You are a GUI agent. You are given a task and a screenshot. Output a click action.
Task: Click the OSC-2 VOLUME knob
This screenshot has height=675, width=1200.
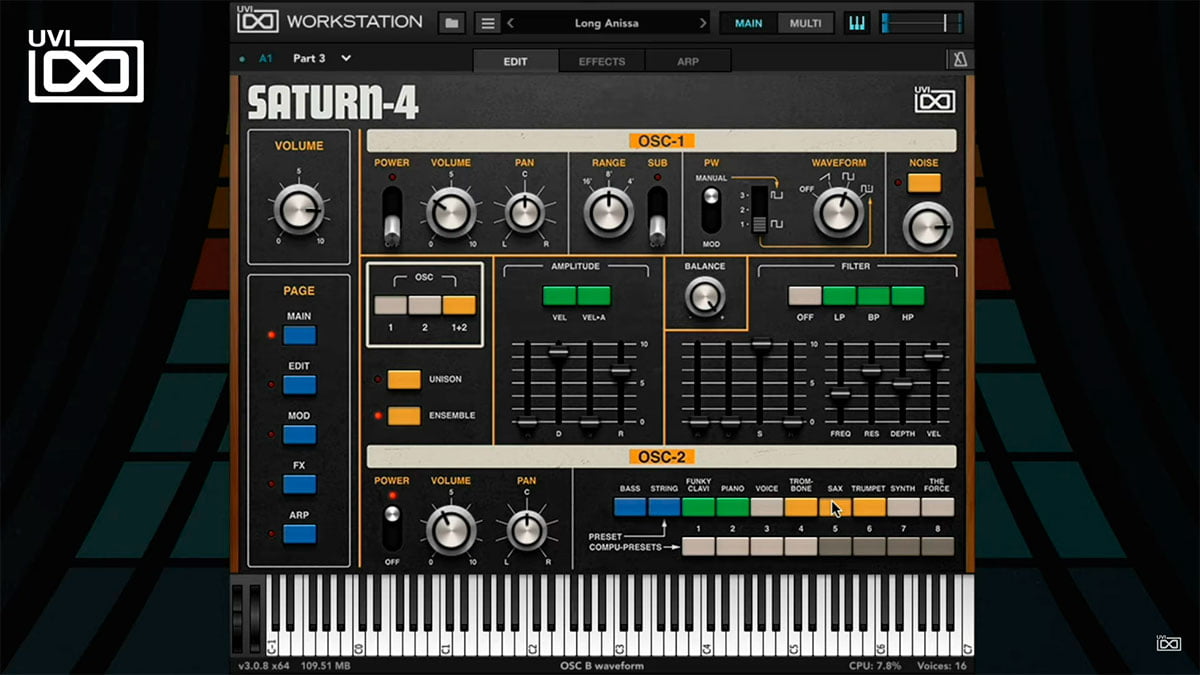click(451, 531)
